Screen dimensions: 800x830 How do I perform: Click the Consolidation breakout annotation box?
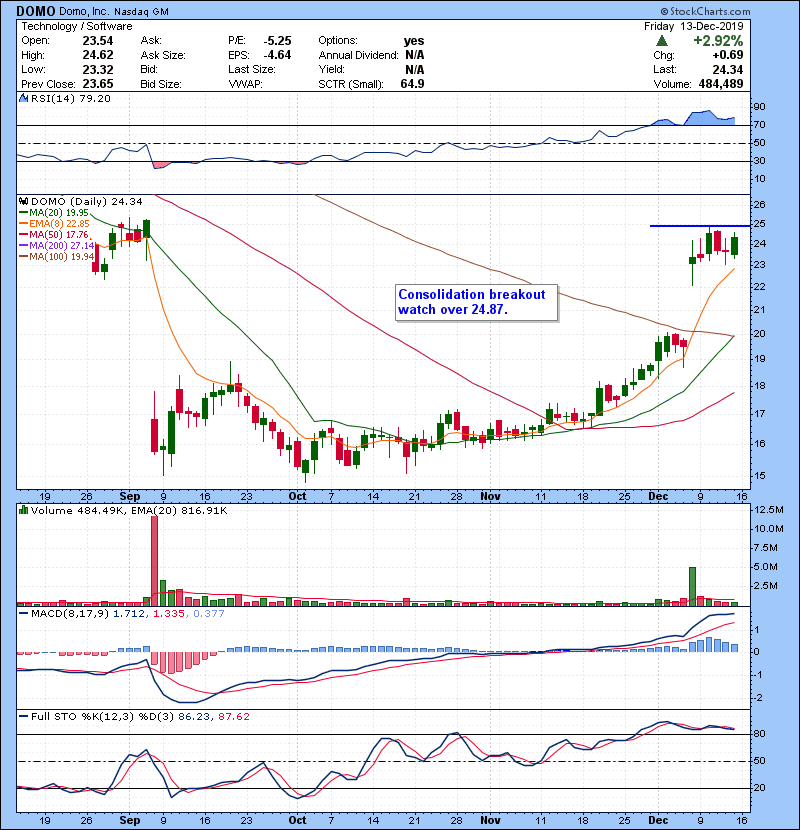click(x=476, y=302)
